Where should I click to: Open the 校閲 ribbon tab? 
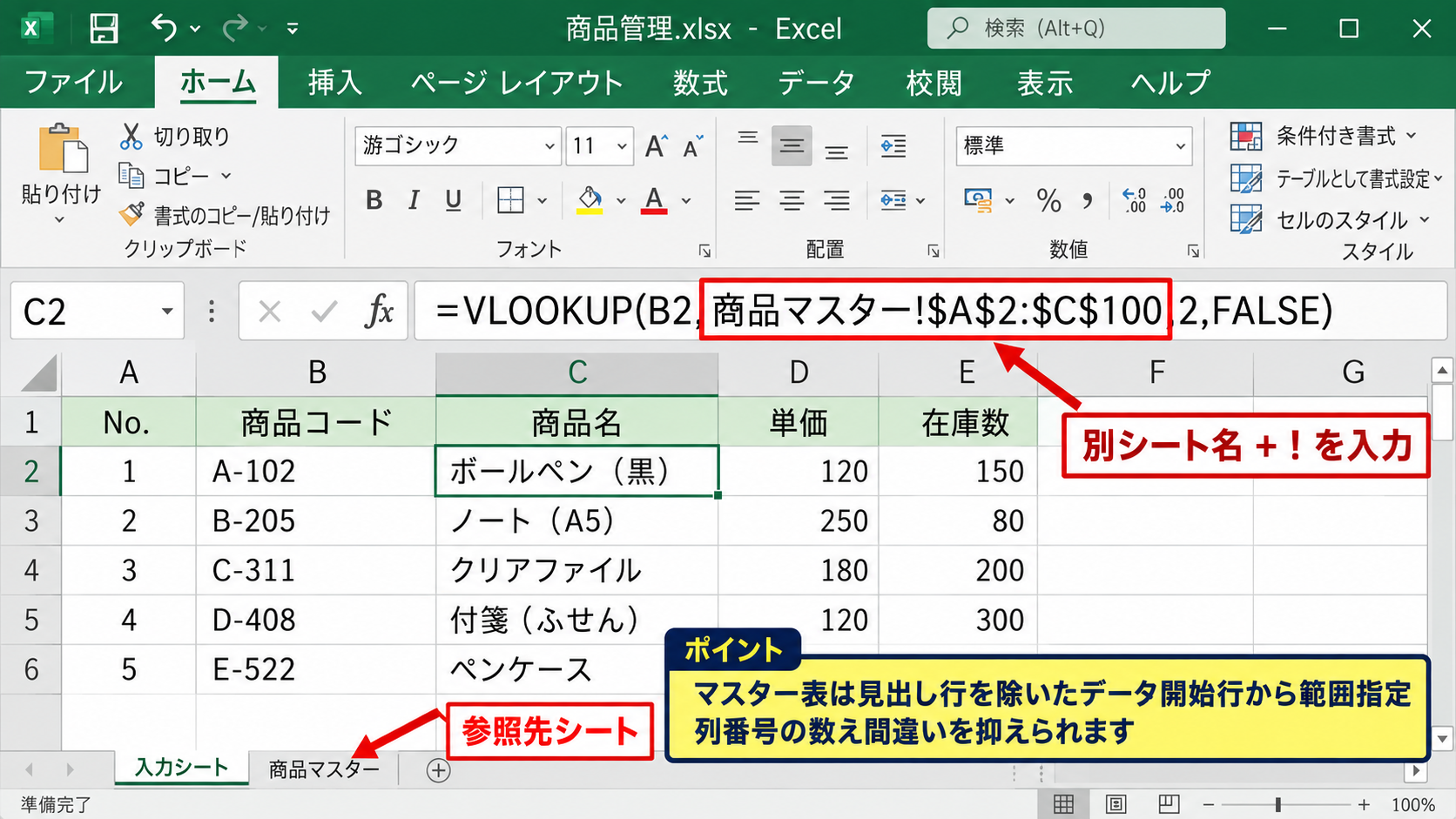tap(934, 83)
